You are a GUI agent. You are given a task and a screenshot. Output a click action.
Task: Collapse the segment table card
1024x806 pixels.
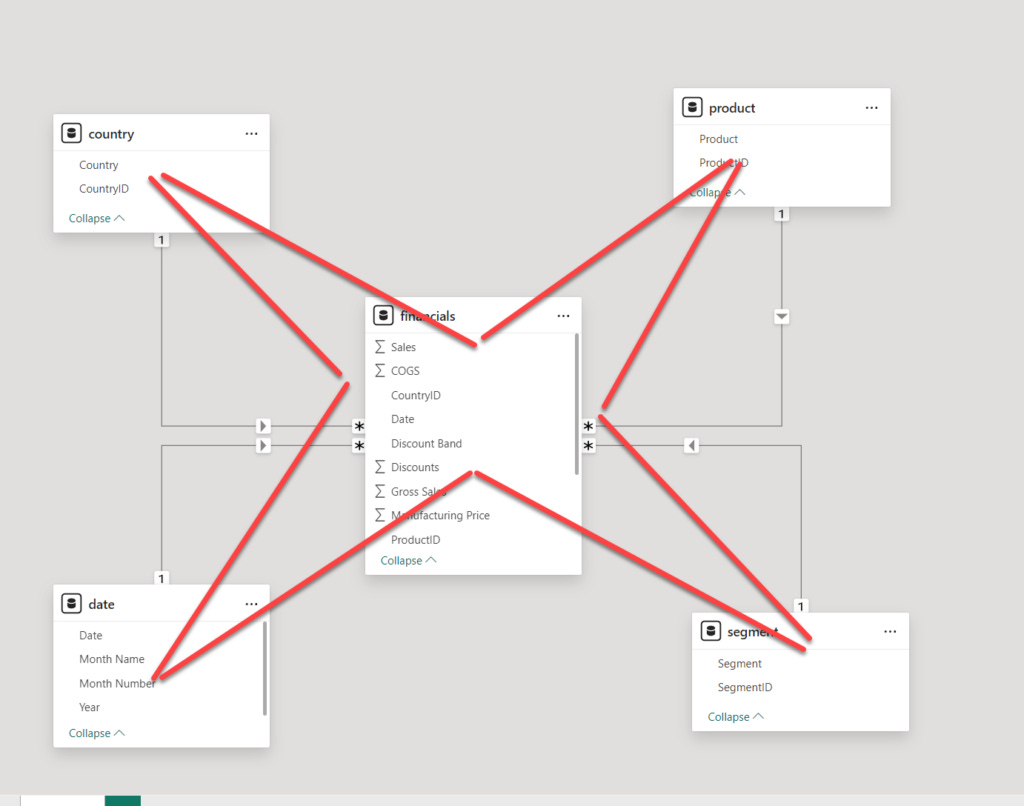coord(735,717)
